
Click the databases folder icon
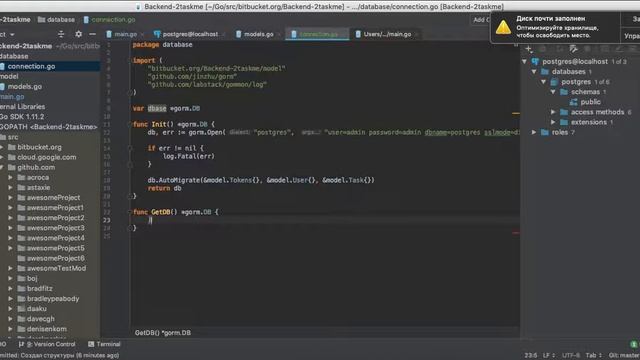pos(544,72)
